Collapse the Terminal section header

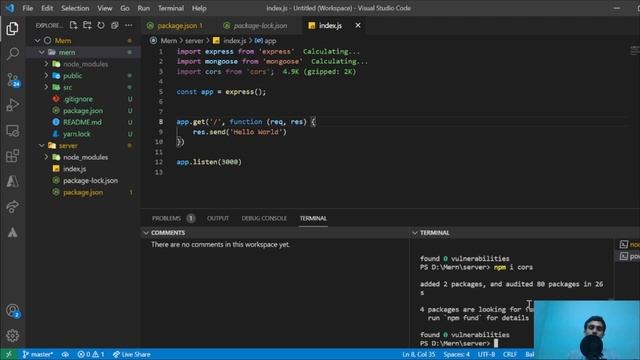(x=415, y=233)
